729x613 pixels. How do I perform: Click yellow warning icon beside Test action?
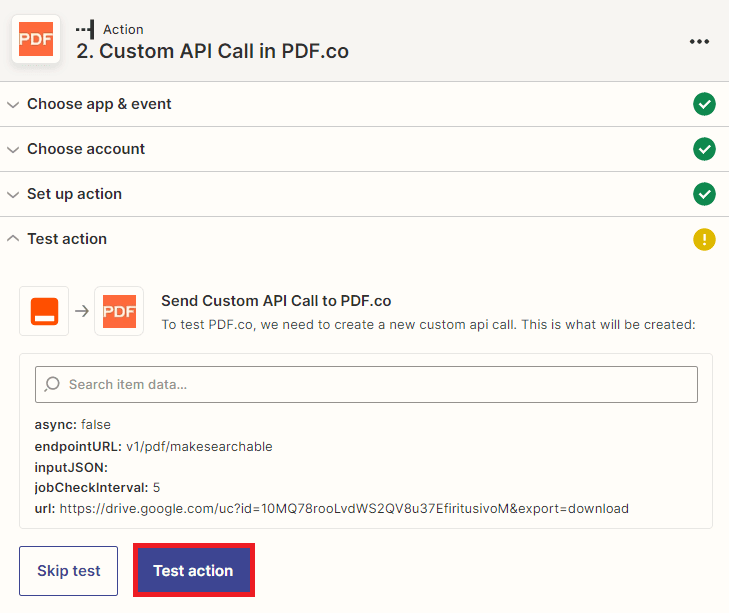click(704, 239)
